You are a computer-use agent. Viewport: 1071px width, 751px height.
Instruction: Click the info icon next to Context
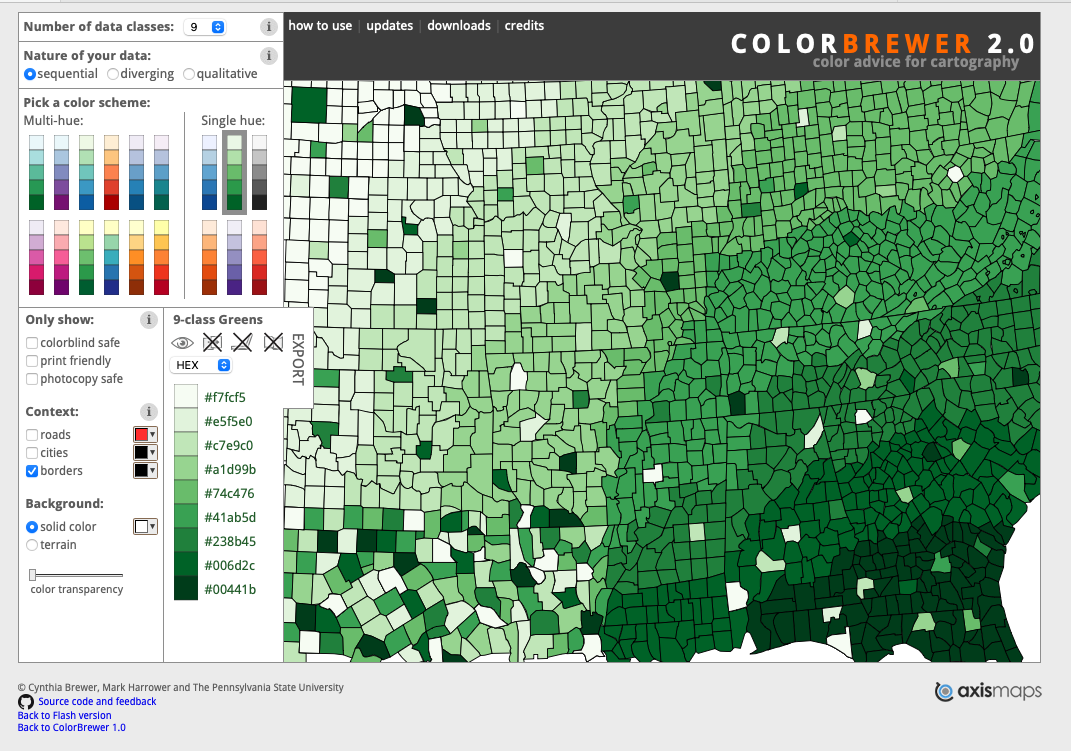148,412
